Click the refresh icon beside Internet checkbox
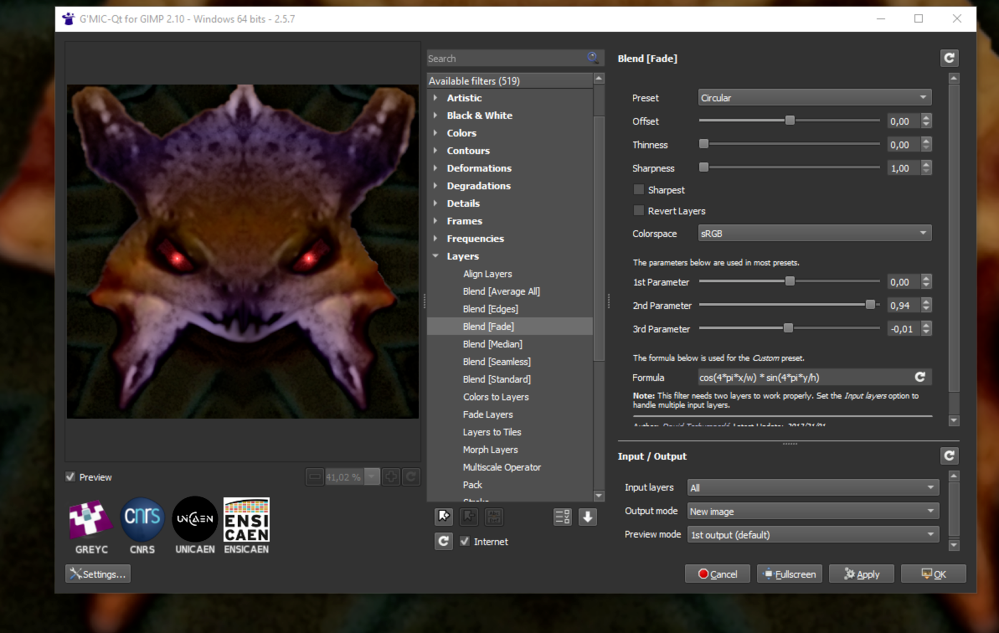 point(444,541)
